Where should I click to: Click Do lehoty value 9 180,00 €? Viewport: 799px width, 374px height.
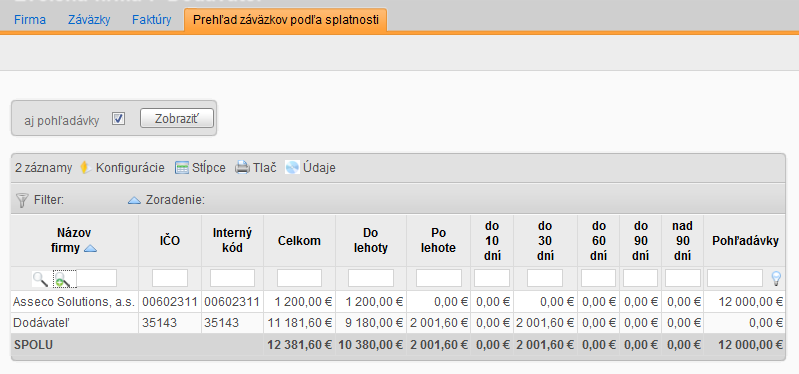374,323
